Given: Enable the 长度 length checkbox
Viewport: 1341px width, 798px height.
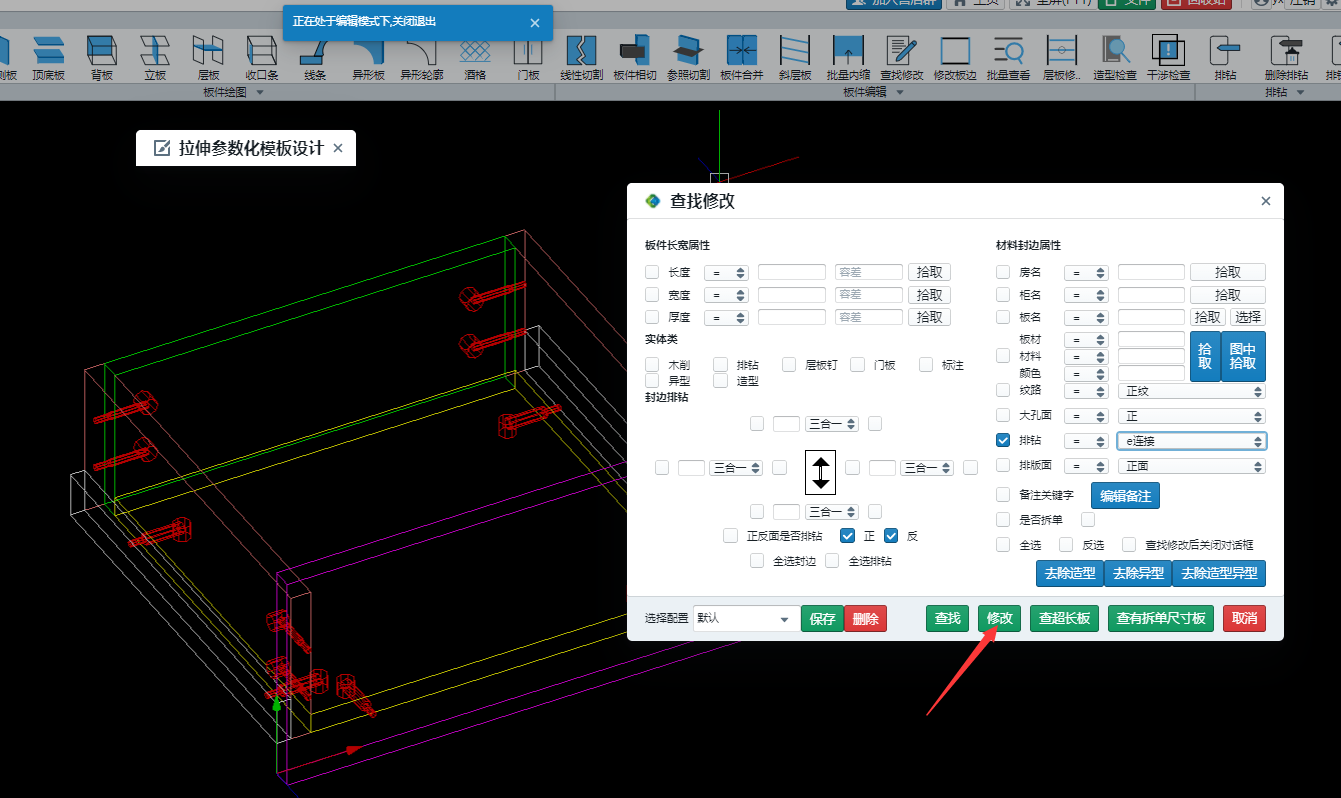Looking at the screenshot, I should (x=652, y=272).
